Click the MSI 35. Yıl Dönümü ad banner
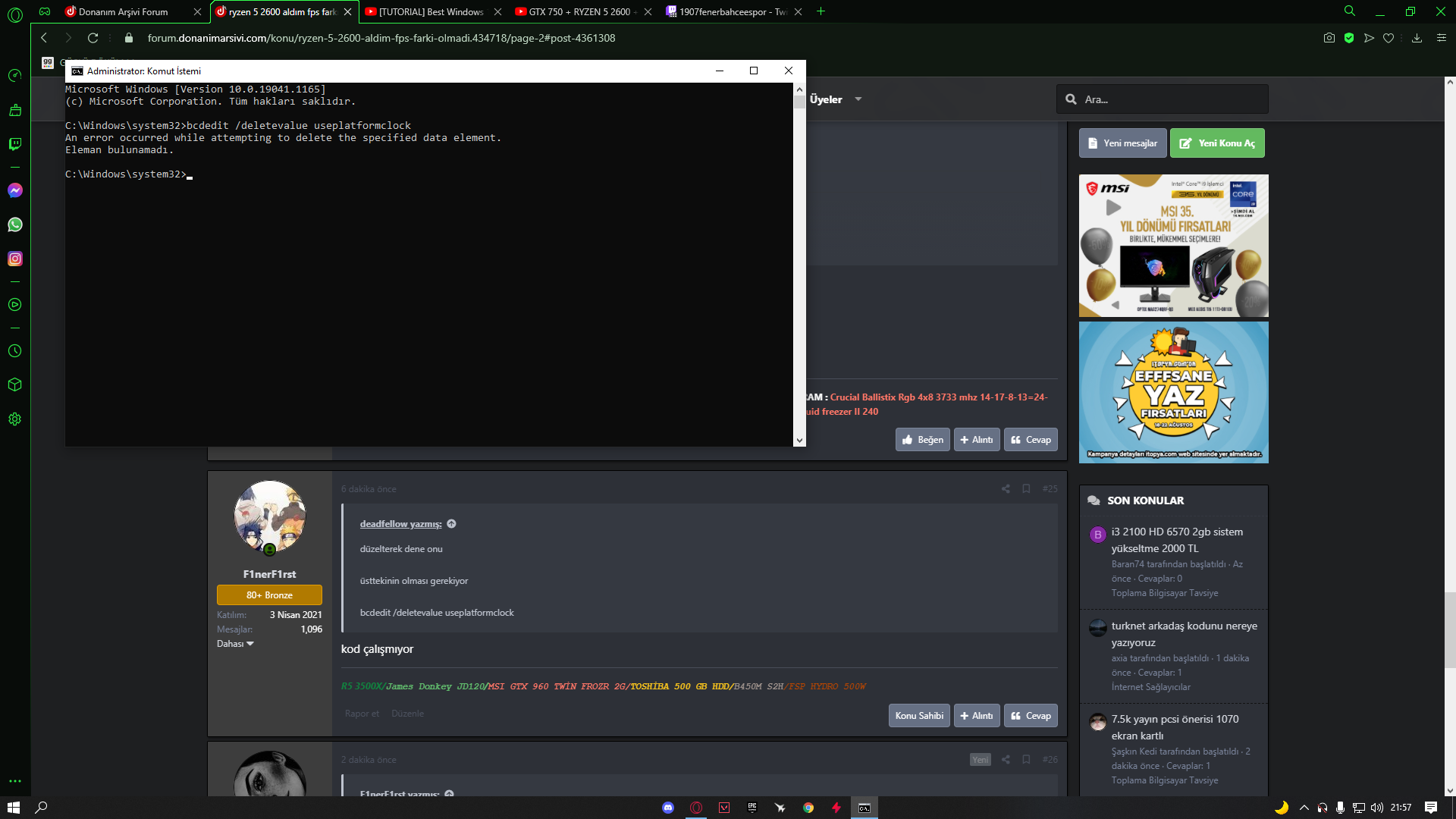The width and height of the screenshot is (1456, 819). pos(1173,246)
